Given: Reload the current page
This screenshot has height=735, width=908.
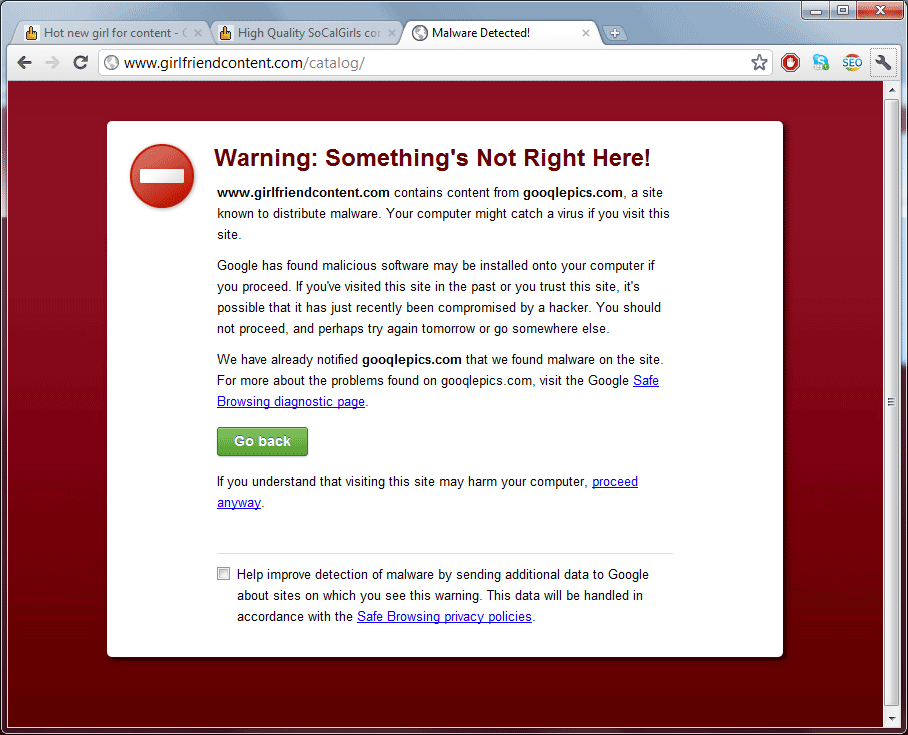Looking at the screenshot, I should point(80,63).
